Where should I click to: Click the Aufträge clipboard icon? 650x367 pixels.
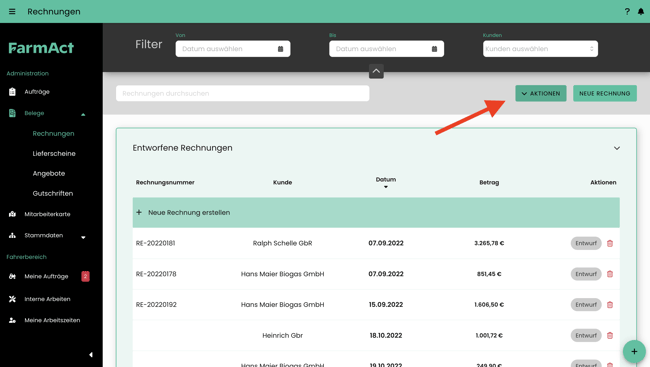coord(12,92)
